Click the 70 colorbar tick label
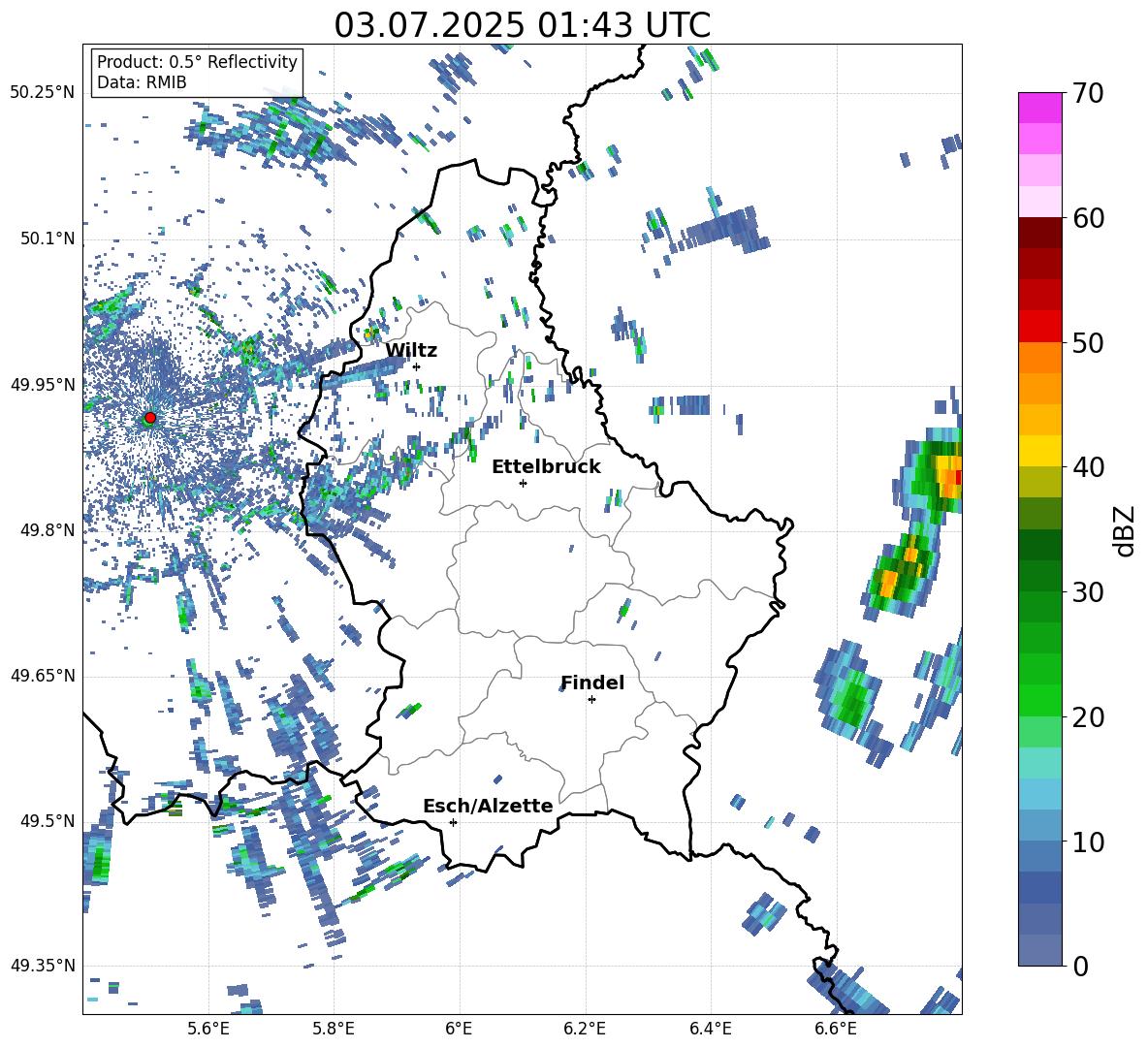Viewport: 1148px width, 1048px height. pyautogui.click(x=1087, y=93)
